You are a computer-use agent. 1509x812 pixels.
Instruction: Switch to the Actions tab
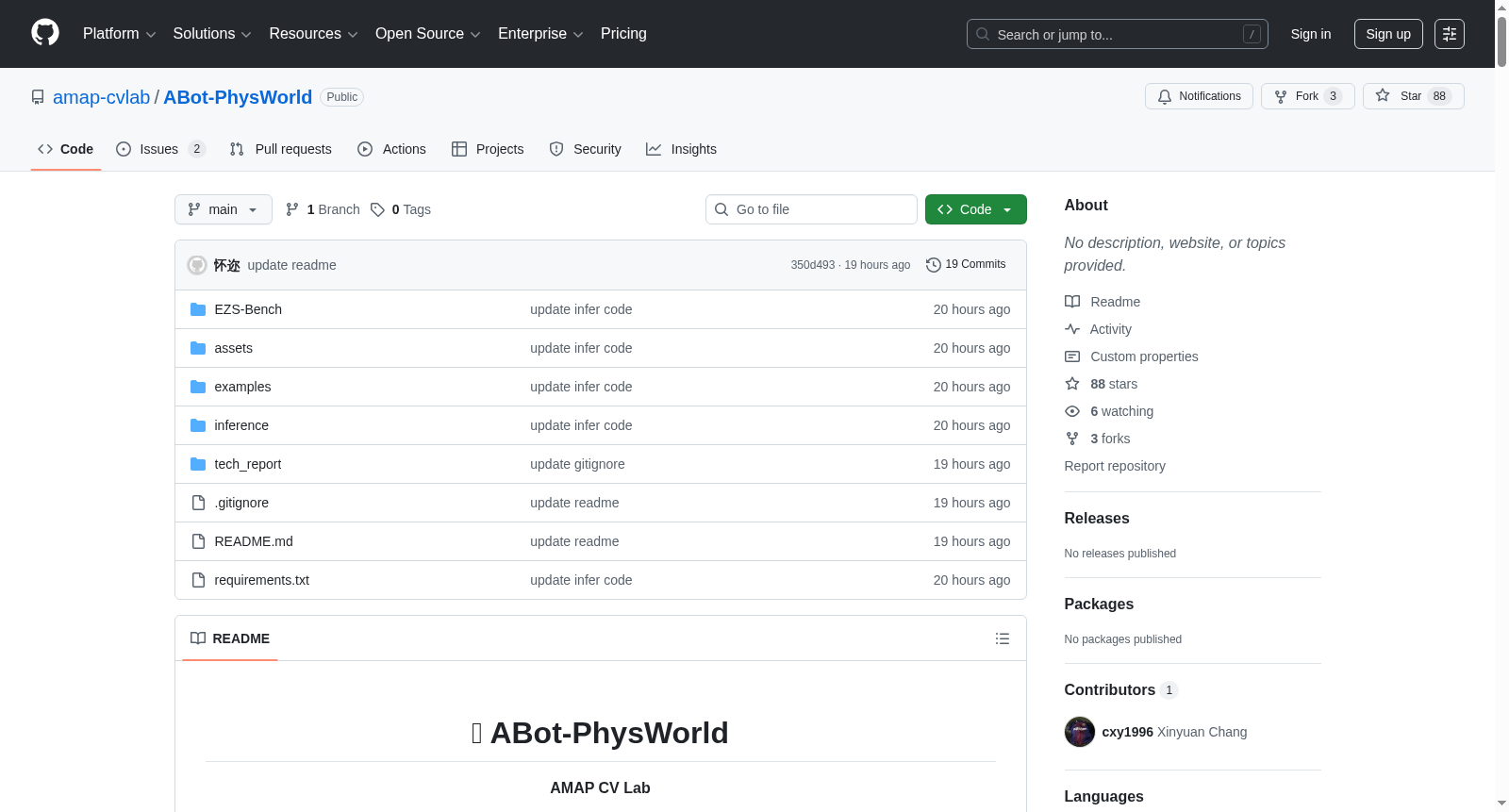click(x=392, y=149)
